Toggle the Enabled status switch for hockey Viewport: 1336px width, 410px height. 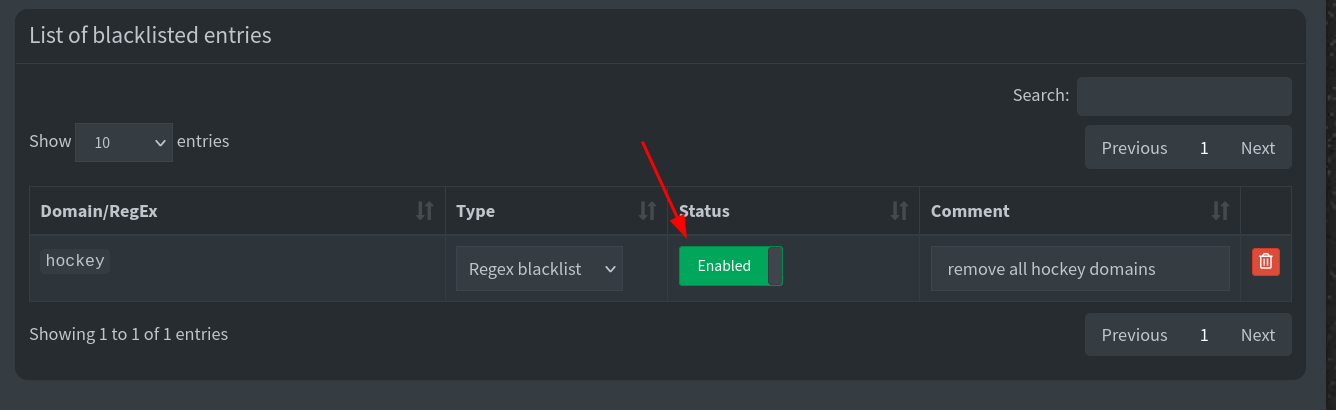point(731,266)
